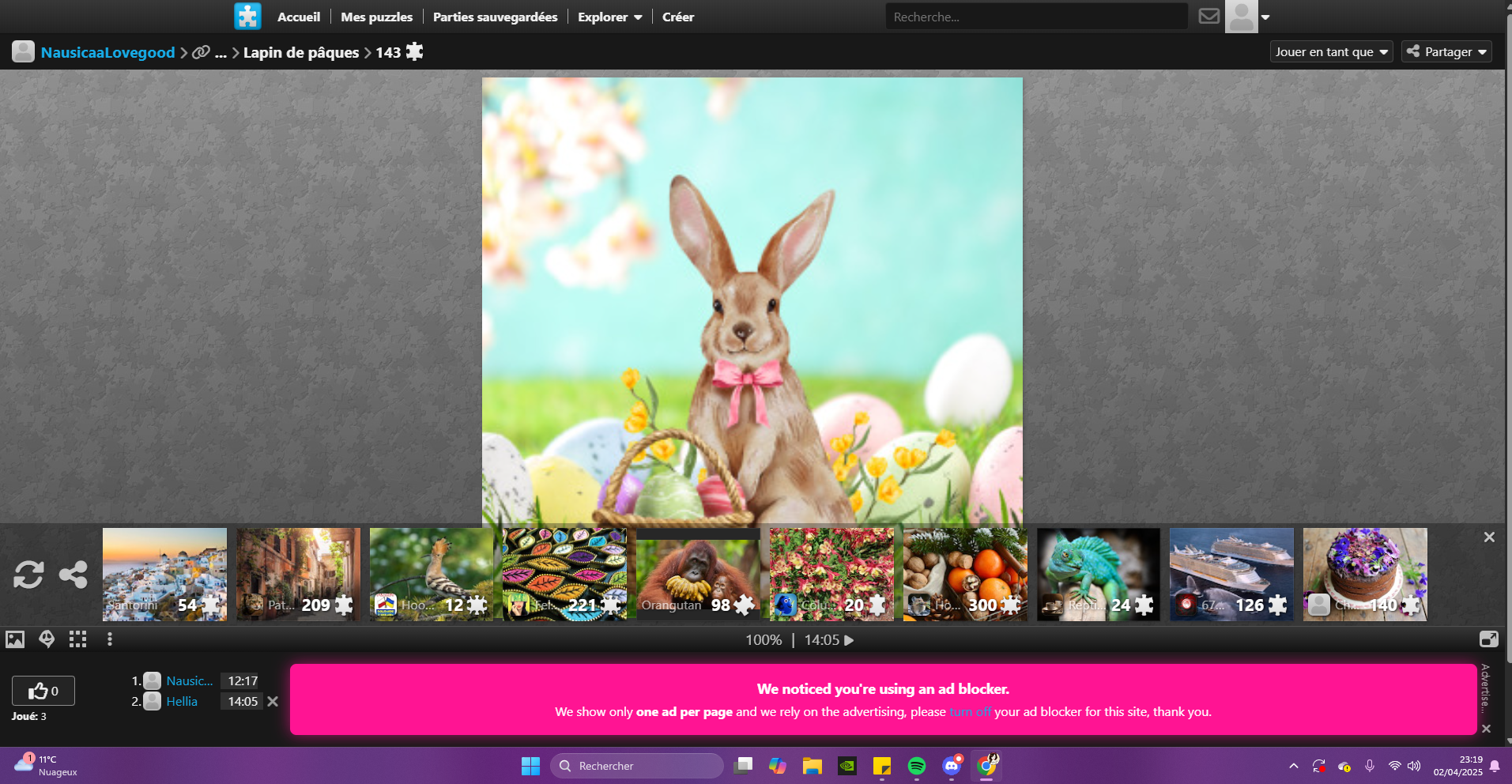Click the Jigsaw Planet puzzle logo
This screenshot has height=784, width=1512.
pos(247,17)
